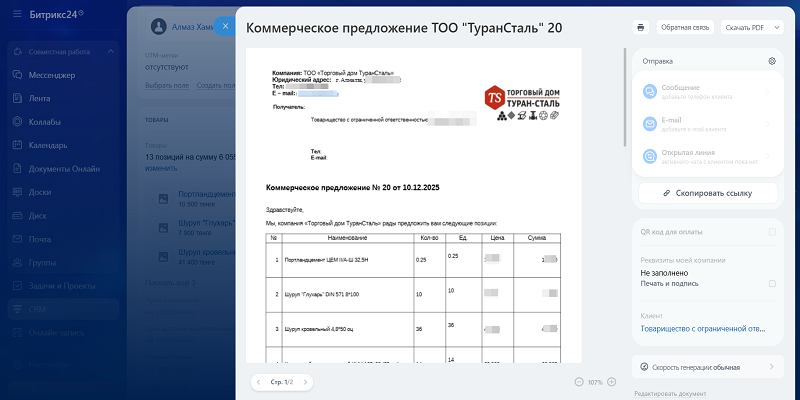800x400 pixels.
Task: Click the Disk sidebar icon
Action: (18, 215)
